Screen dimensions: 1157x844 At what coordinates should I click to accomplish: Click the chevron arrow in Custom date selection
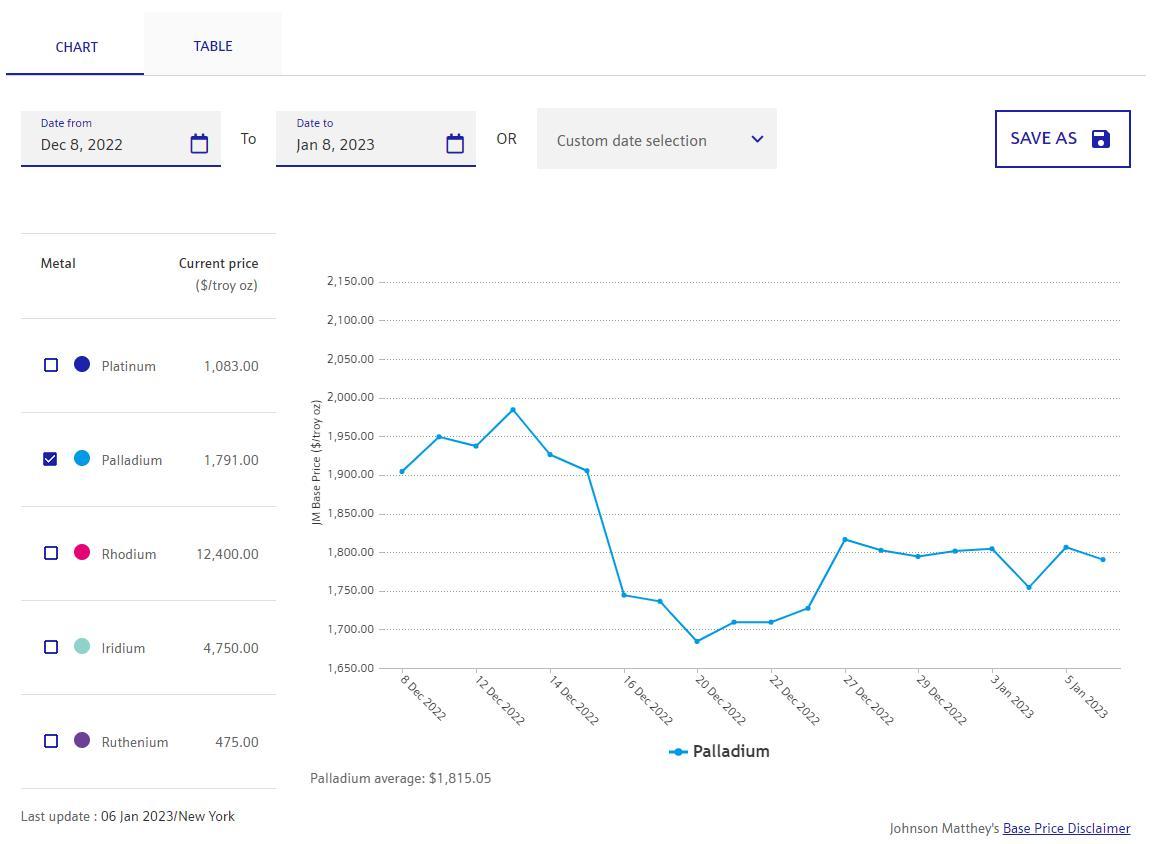[757, 139]
